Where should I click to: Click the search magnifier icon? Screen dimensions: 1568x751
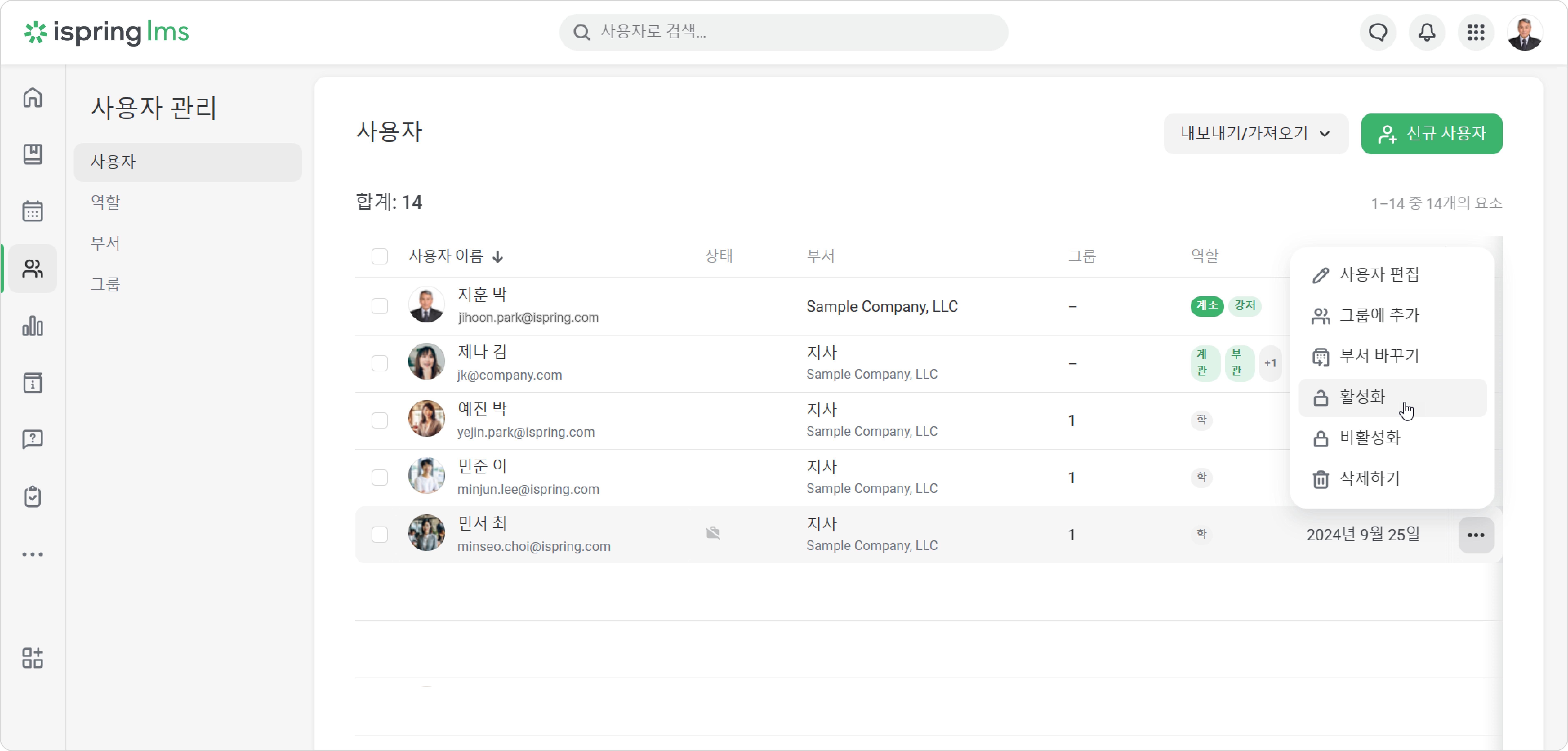tap(582, 32)
